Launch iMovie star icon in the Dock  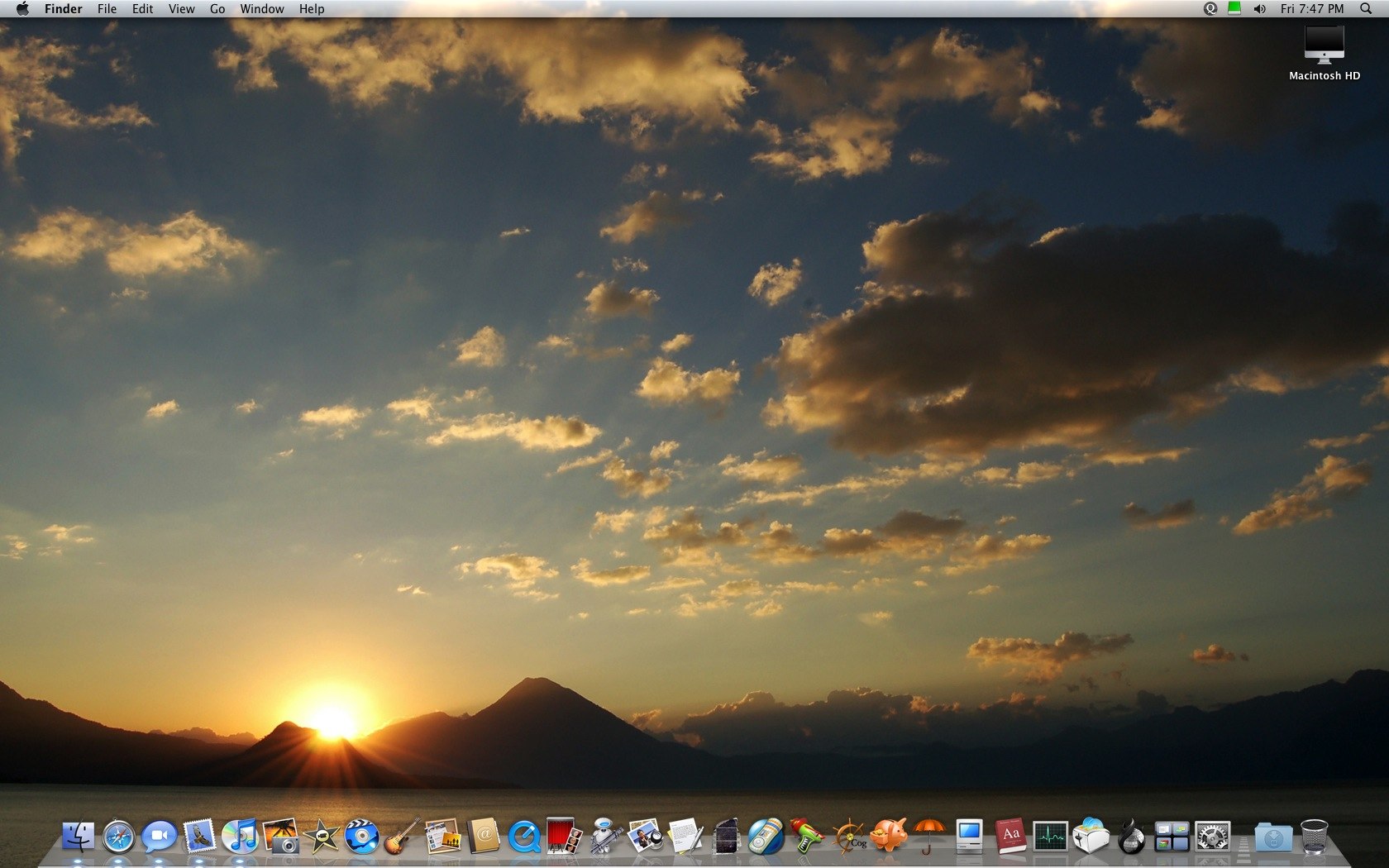(x=321, y=837)
